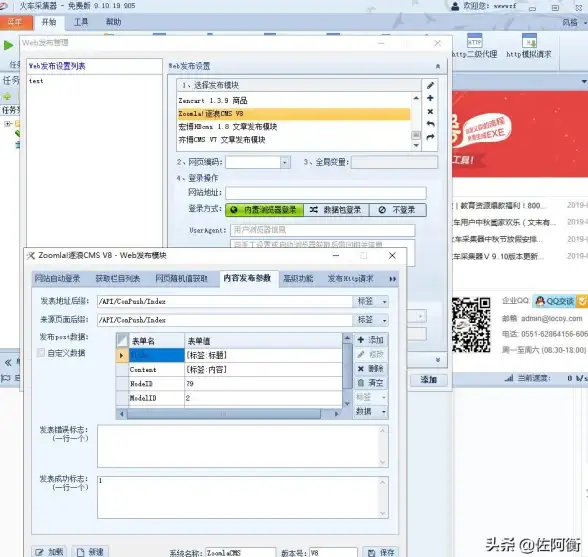Select the Content row in post table
The height and width of the screenshot is (557, 588).
point(230,369)
